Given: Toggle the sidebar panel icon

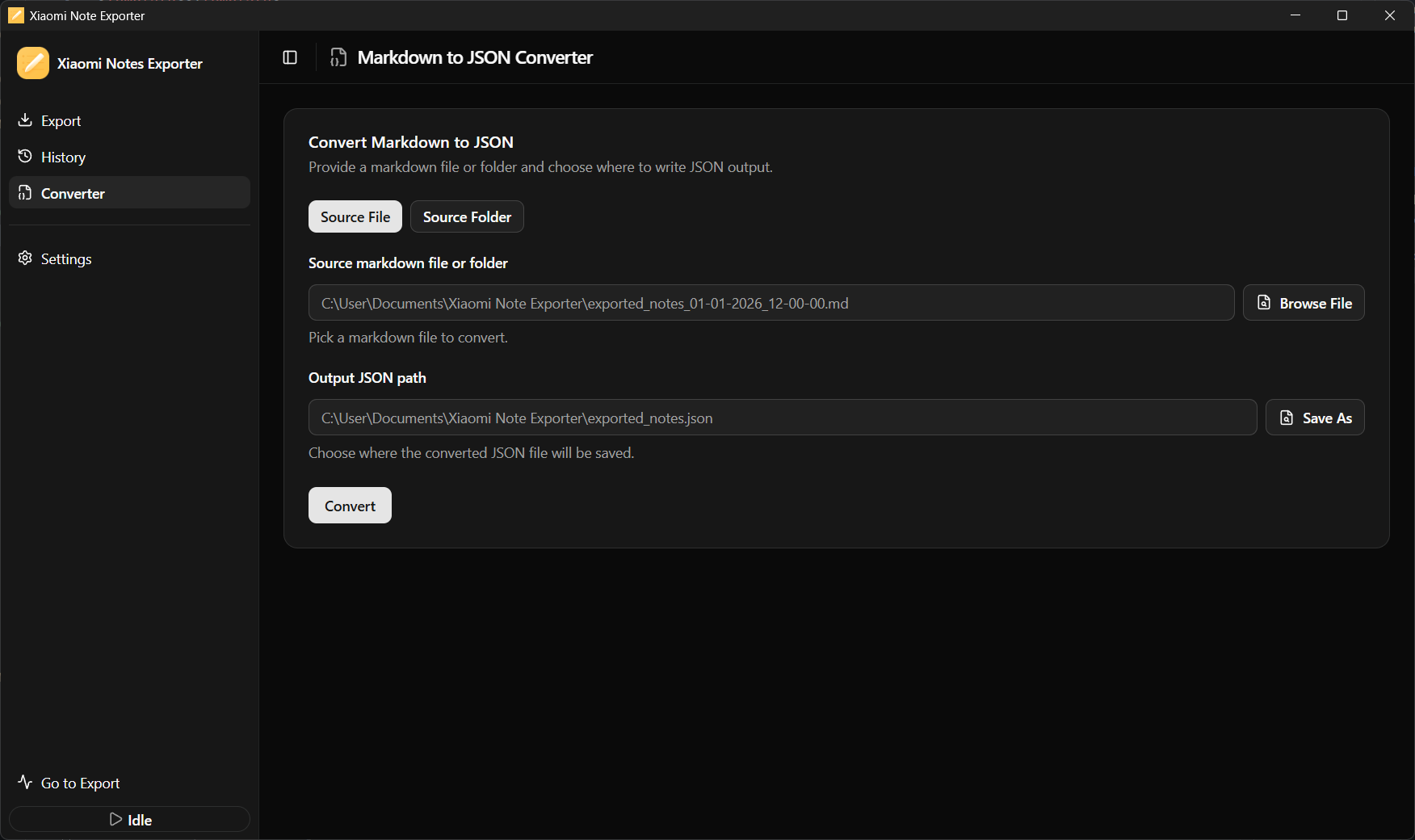Looking at the screenshot, I should click(290, 57).
